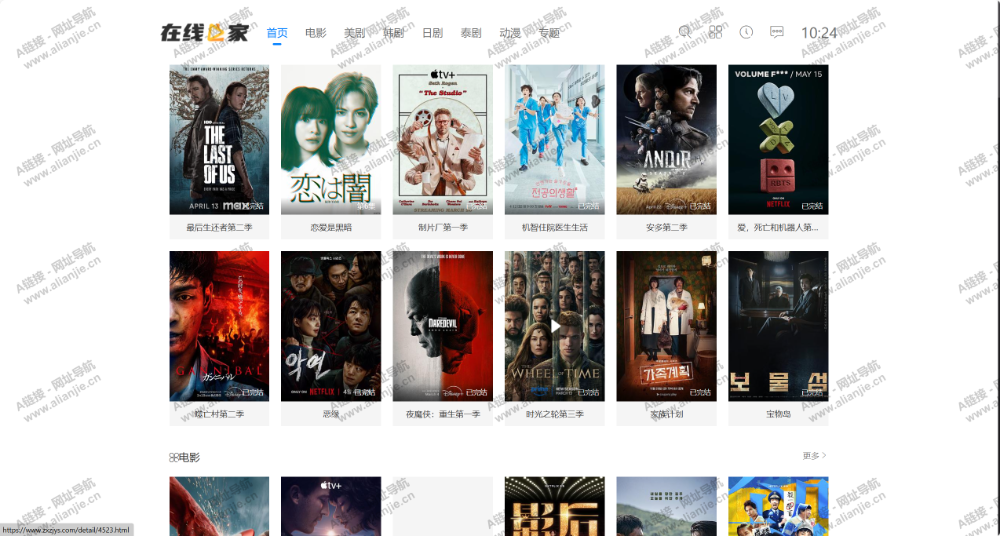Open the speech-bubble message icon
The width and height of the screenshot is (1000, 536).
[x=777, y=32]
